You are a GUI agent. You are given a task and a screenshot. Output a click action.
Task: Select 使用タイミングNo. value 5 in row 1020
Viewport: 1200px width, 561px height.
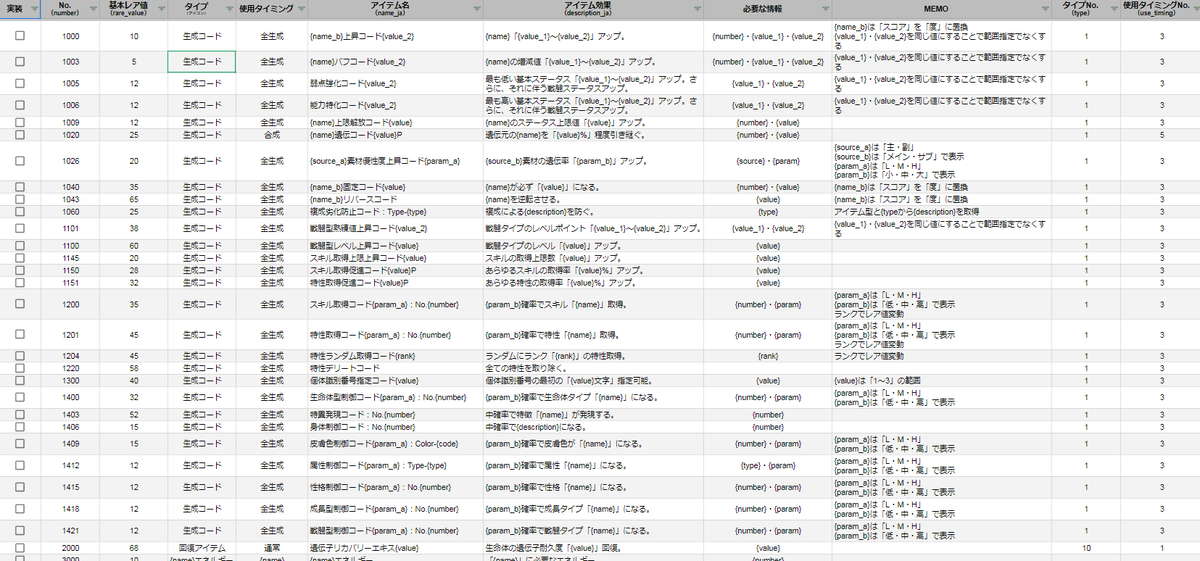[x=1162, y=134]
